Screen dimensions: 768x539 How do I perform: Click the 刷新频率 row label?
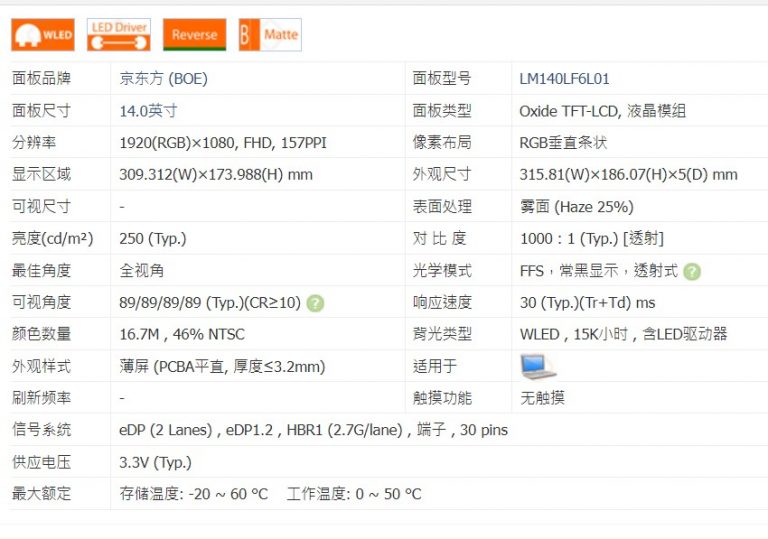pos(42,398)
